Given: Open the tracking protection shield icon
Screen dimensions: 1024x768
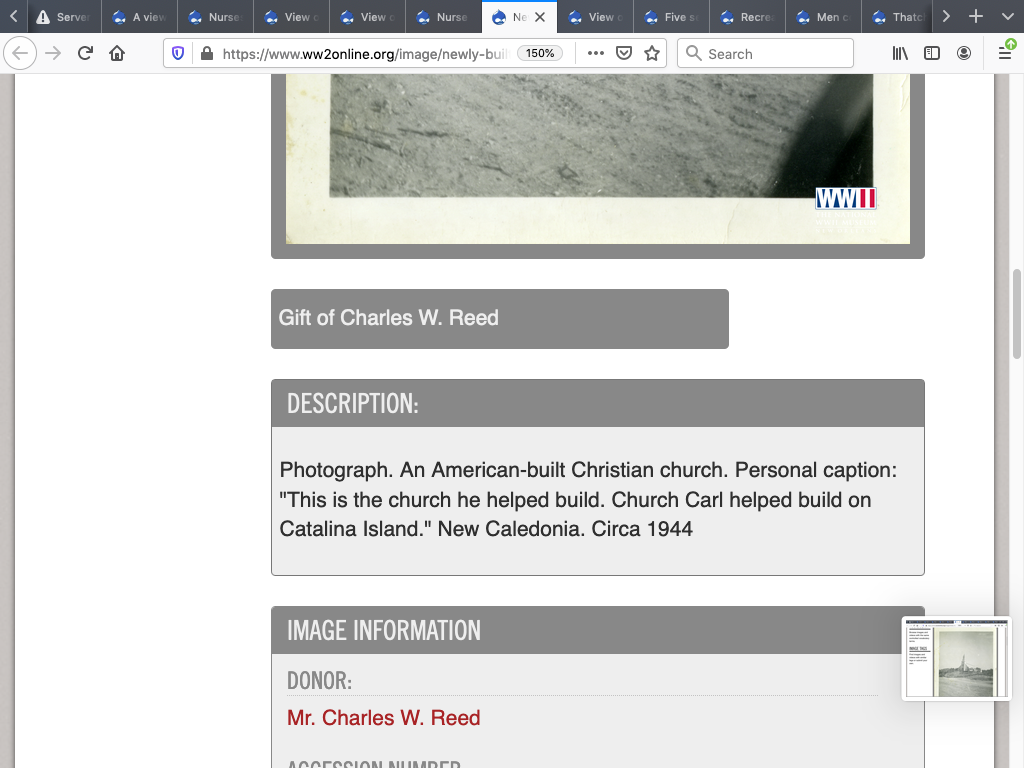Looking at the screenshot, I should click(x=179, y=54).
